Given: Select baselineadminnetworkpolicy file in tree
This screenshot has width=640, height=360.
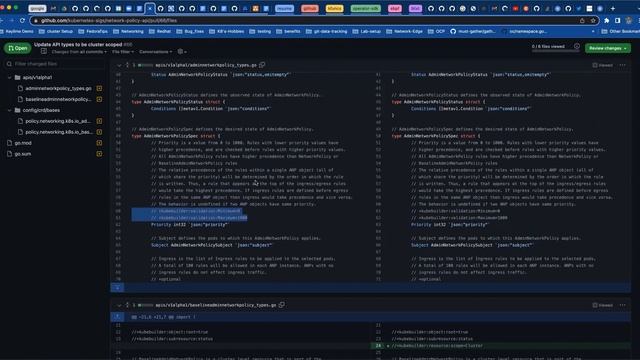Looking at the screenshot, I should tap(58, 99).
